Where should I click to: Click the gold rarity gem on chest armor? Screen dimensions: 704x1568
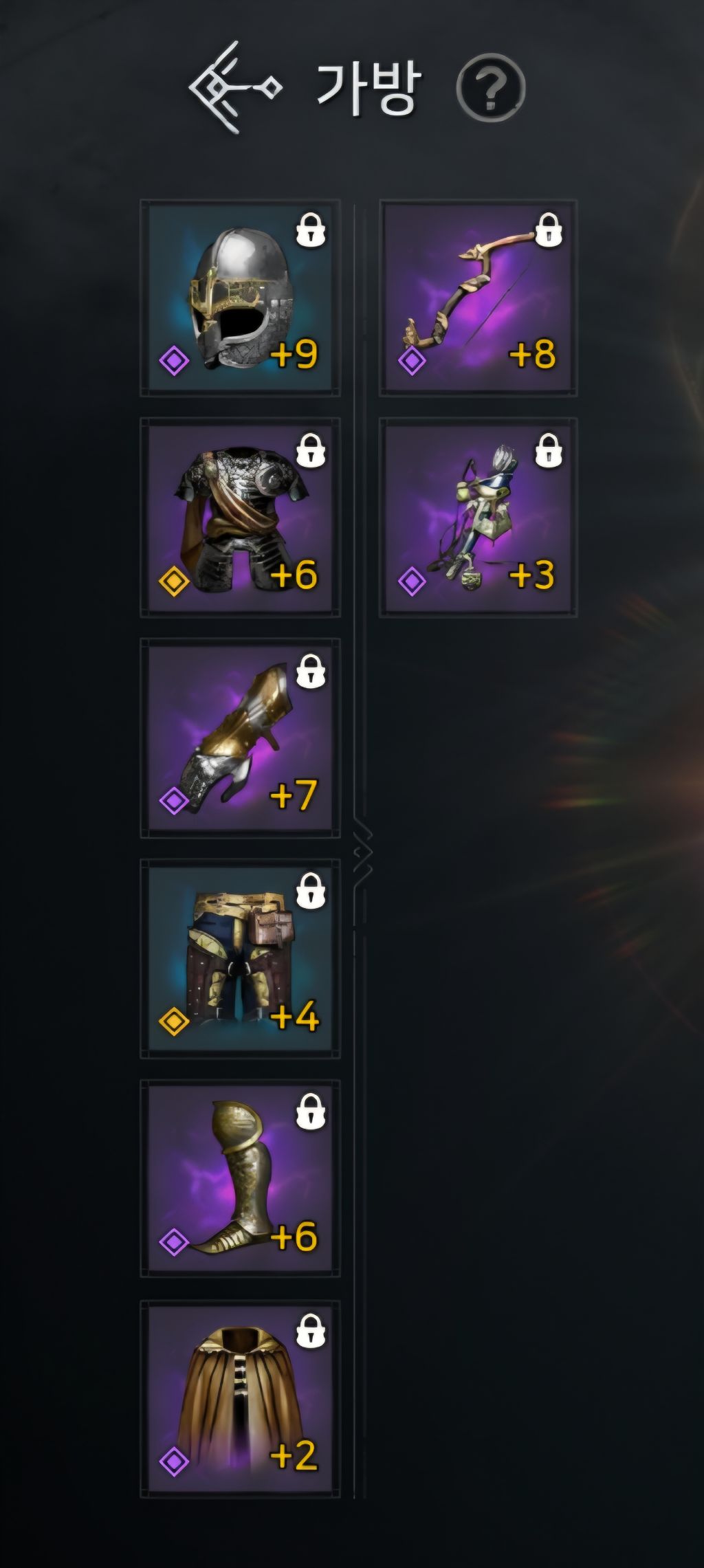tap(174, 581)
